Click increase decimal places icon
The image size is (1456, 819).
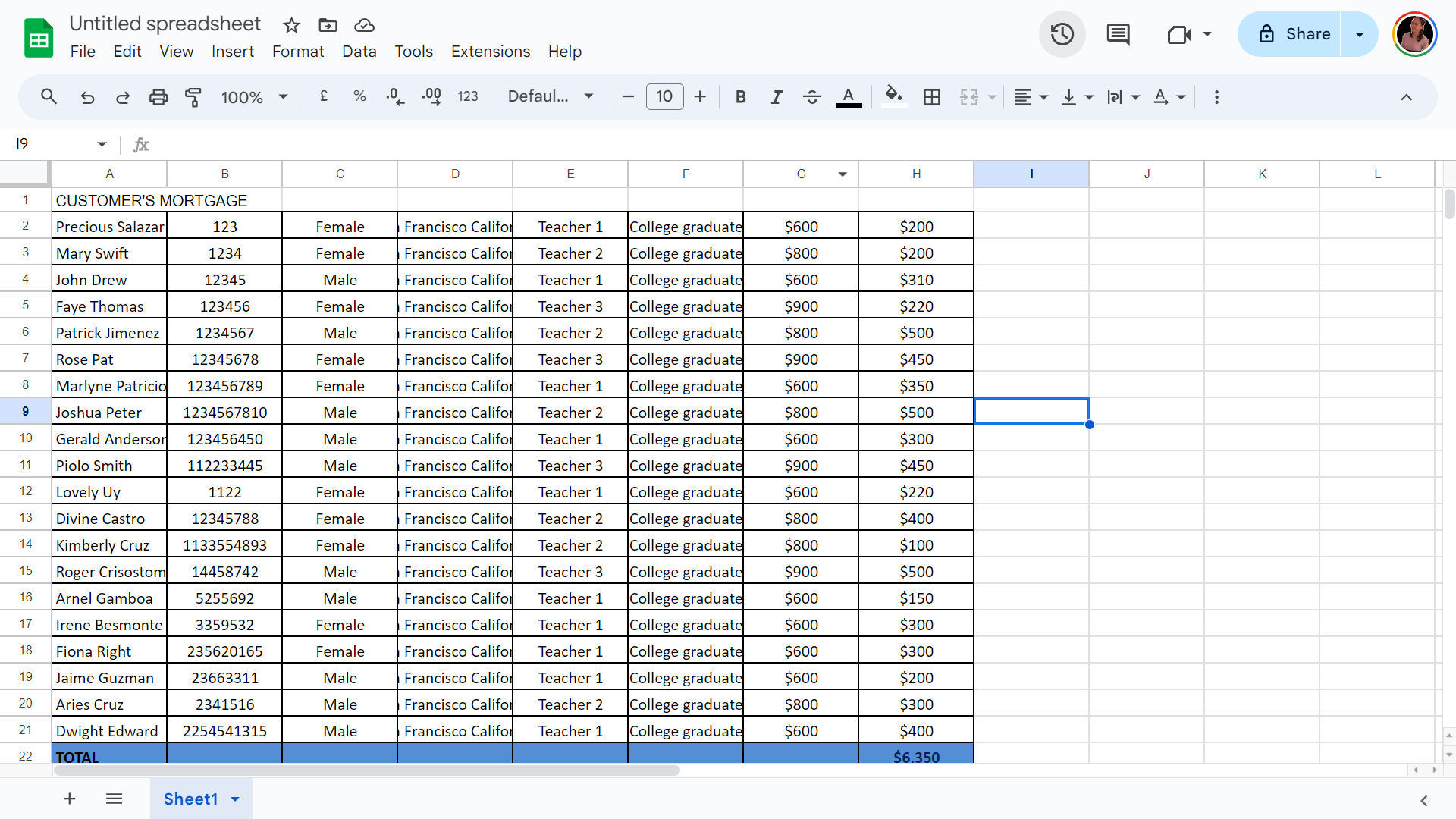(x=431, y=97)
